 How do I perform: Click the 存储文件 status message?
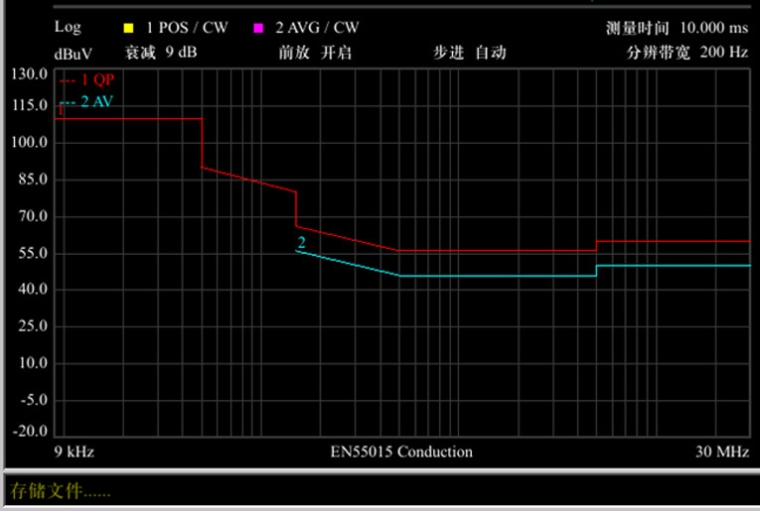[x=60, y=491]
